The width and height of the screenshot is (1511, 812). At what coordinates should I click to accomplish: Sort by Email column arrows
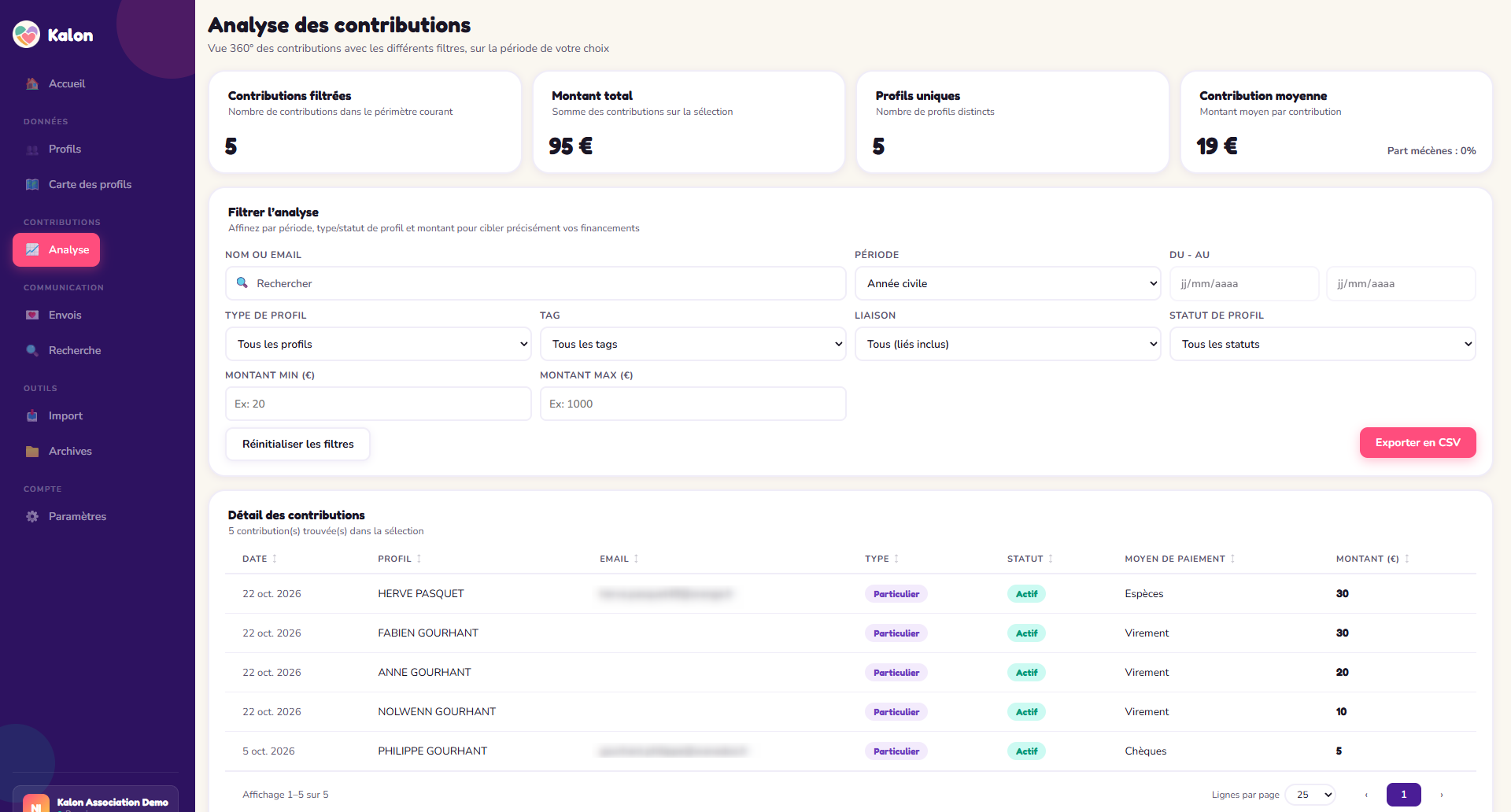[x=636, y=559]
